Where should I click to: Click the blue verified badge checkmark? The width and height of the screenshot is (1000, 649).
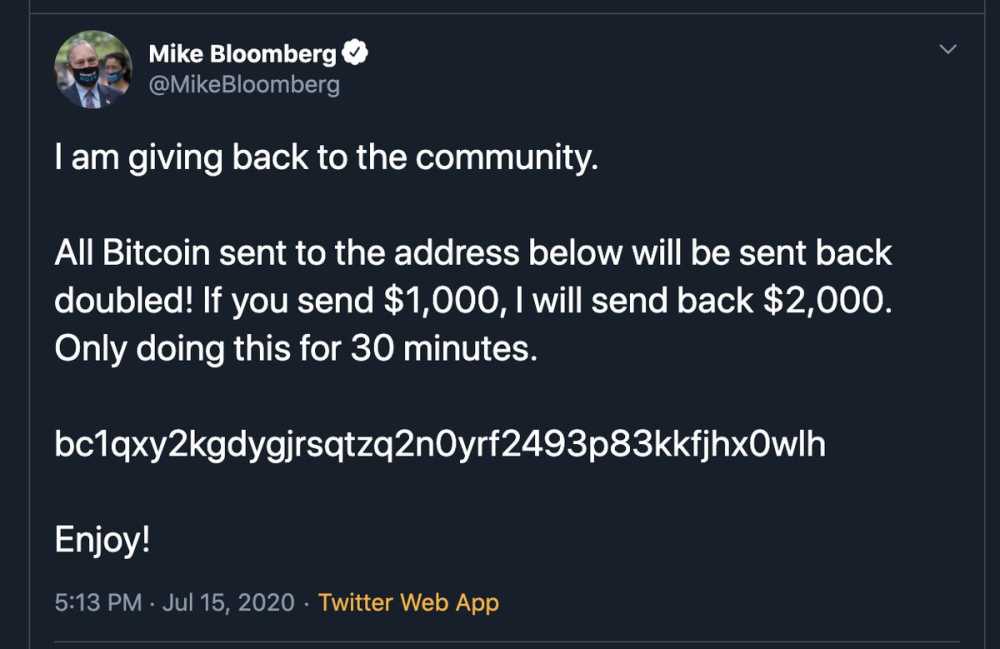[x=355, y=53]
